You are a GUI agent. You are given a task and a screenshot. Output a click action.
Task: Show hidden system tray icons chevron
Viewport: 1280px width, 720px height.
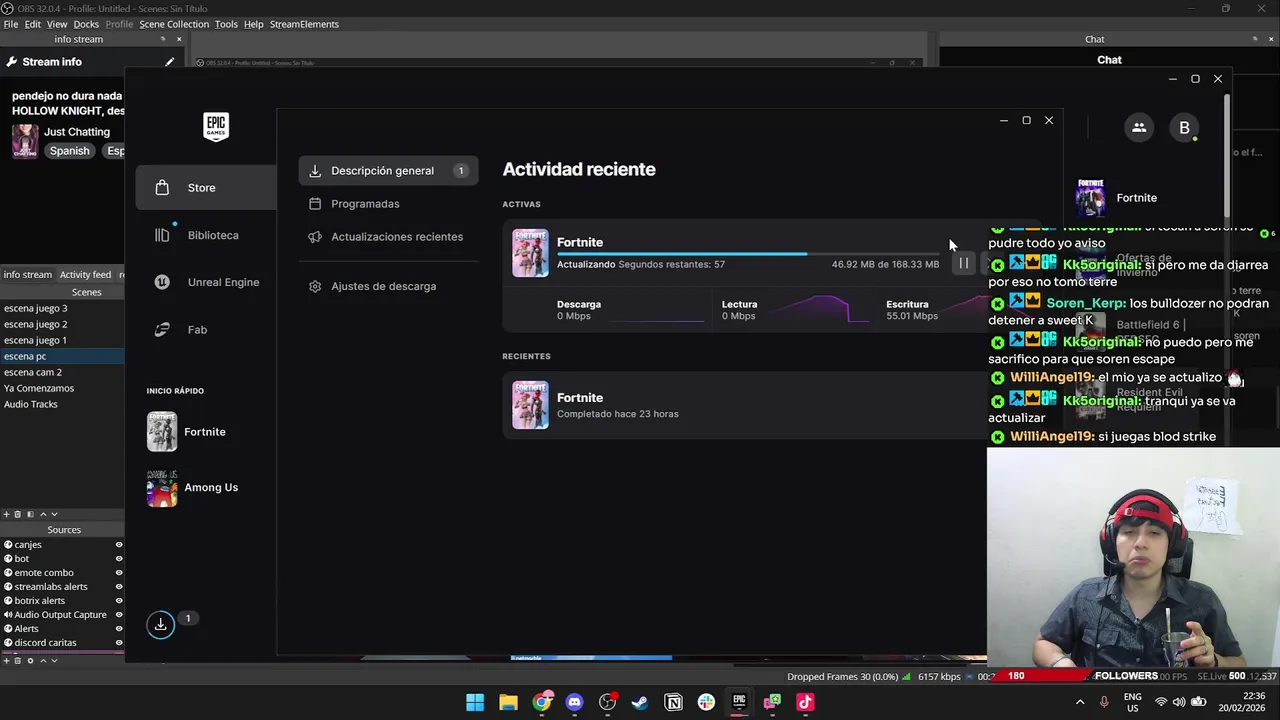coord(1080,702)
